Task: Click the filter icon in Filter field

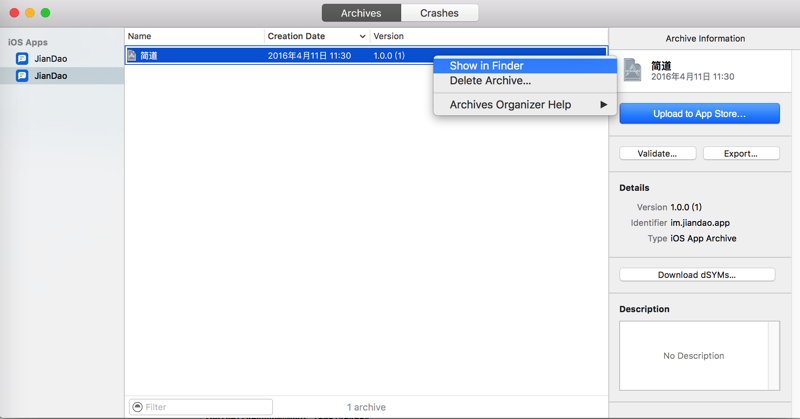Action: click(x=138, y=407)
